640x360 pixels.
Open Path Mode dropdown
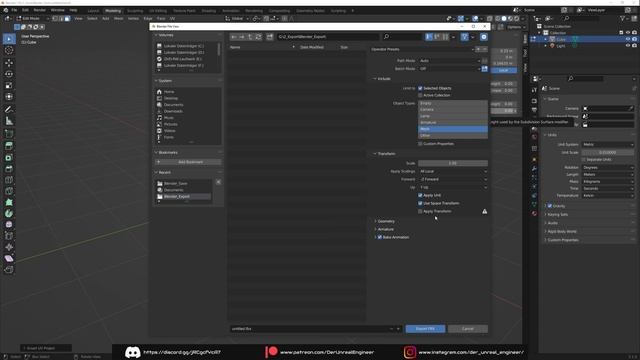(449, 60)
